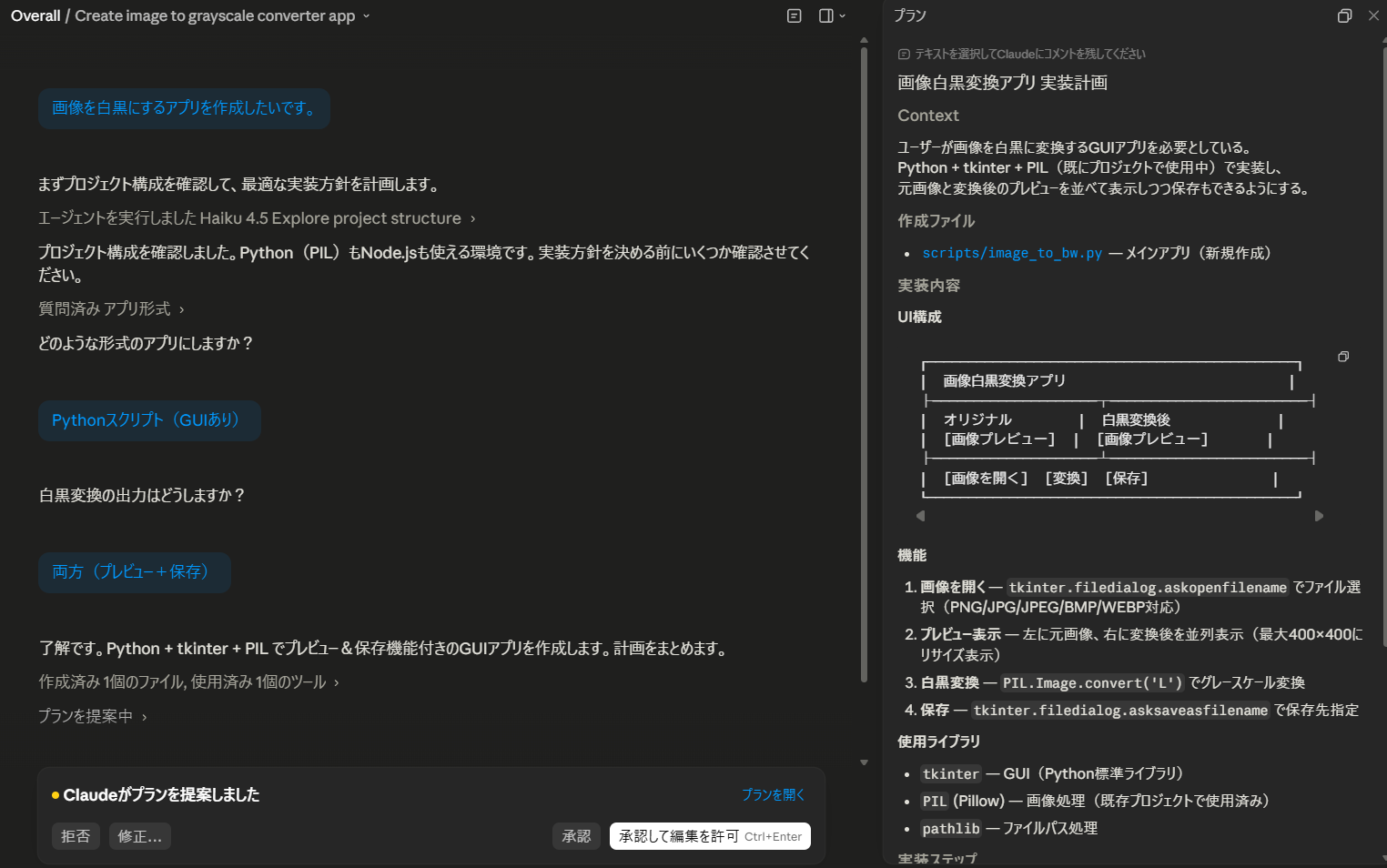
Task: Click the 修正... button
Action: [x=140, y=836]
